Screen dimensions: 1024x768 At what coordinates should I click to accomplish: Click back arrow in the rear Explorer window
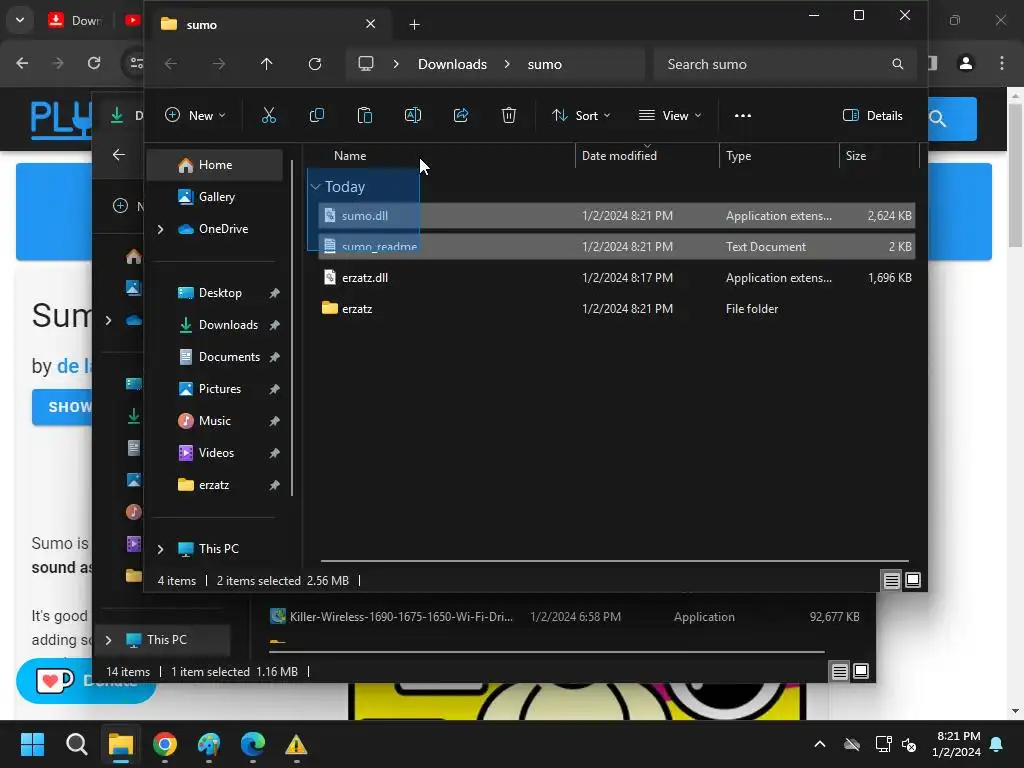tap(119, 155)
